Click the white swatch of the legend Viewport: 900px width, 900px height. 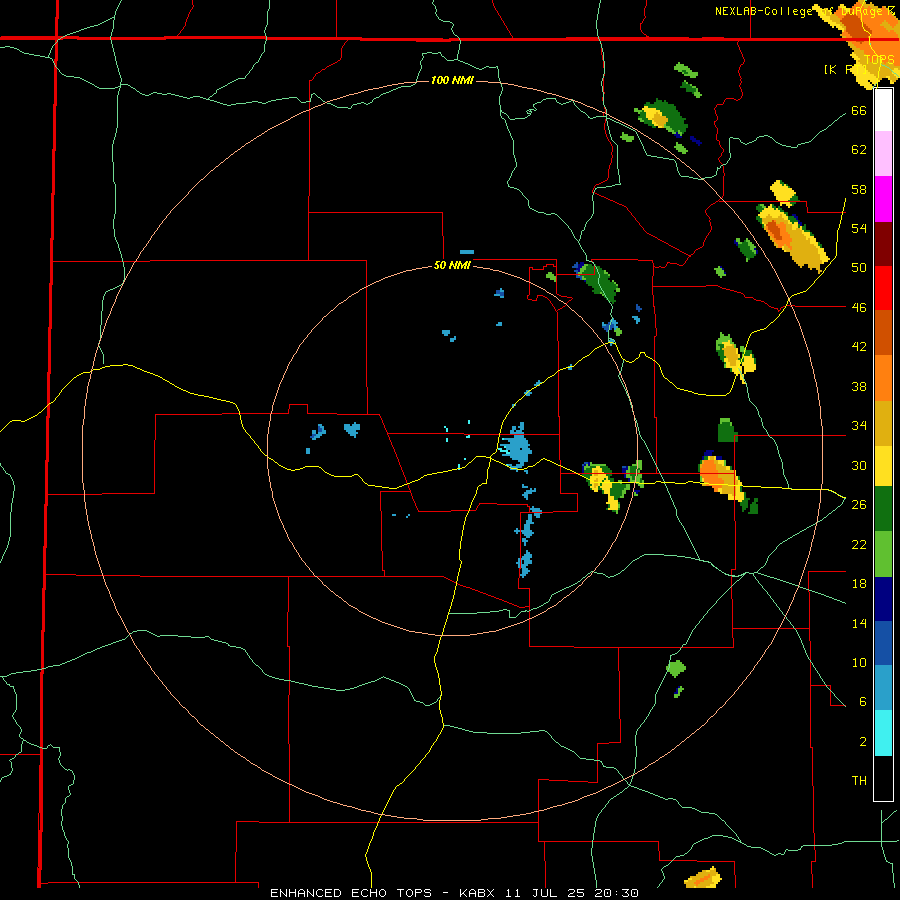click(x=883, y=110)
